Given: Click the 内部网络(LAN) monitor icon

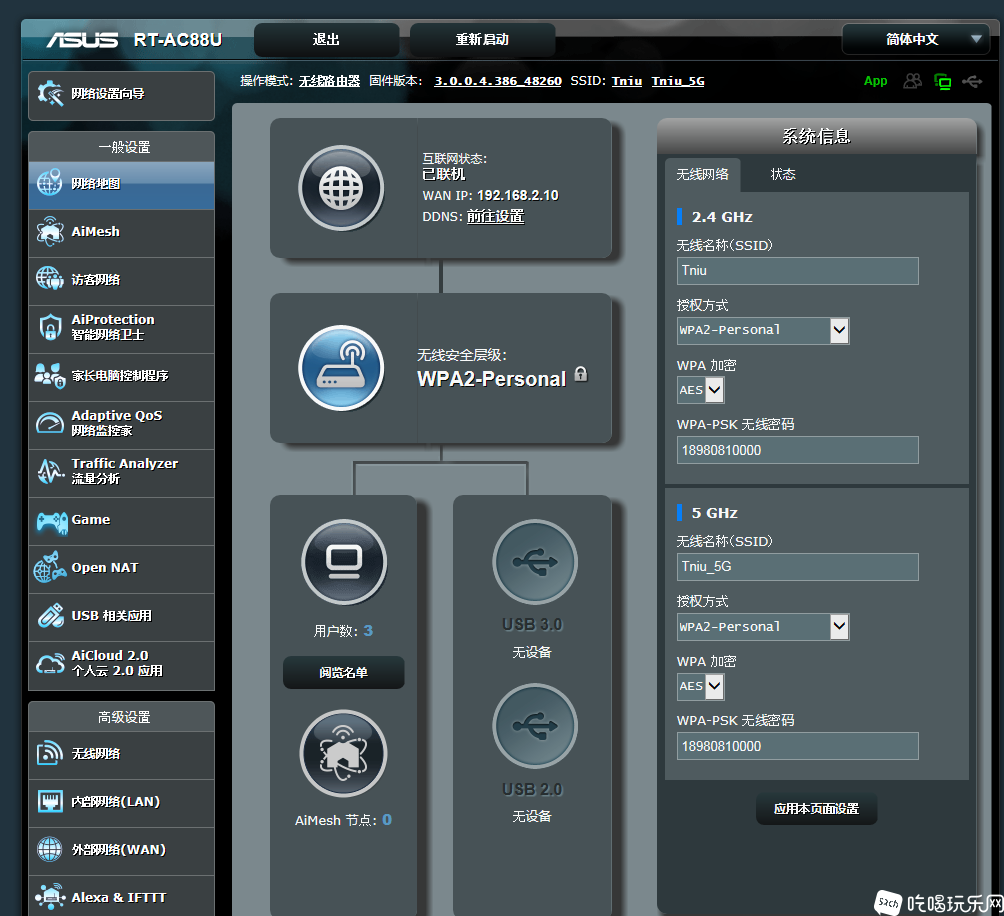Looking at the screenshot, I should point(50,802).
